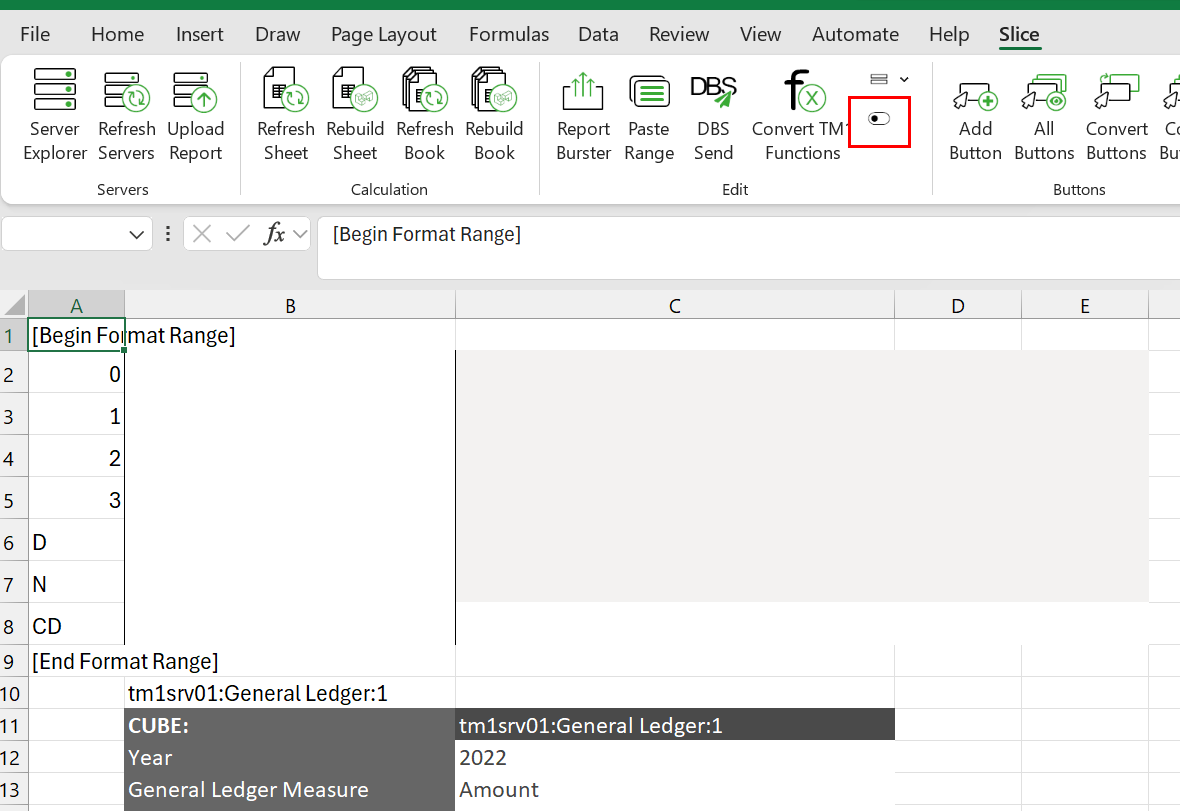Click the Add Button command

pos(975,114)
